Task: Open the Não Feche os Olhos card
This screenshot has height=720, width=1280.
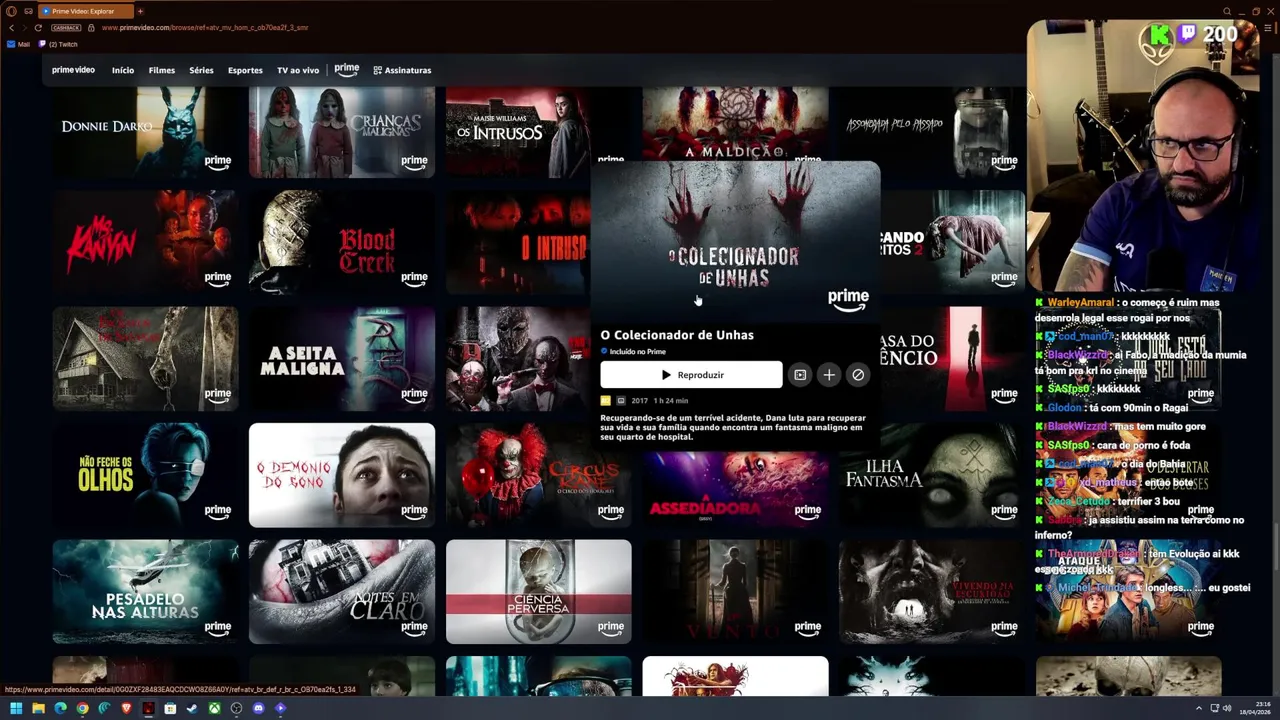Action: click(x=145, y=475)
